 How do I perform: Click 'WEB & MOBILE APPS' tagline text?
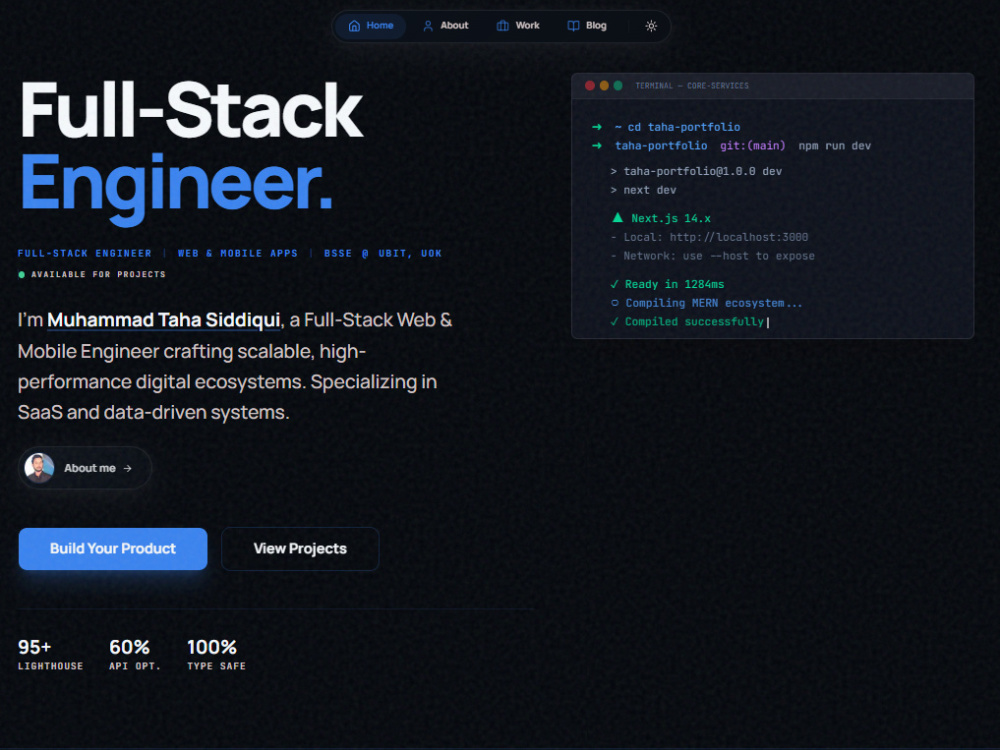coord(238,254)
